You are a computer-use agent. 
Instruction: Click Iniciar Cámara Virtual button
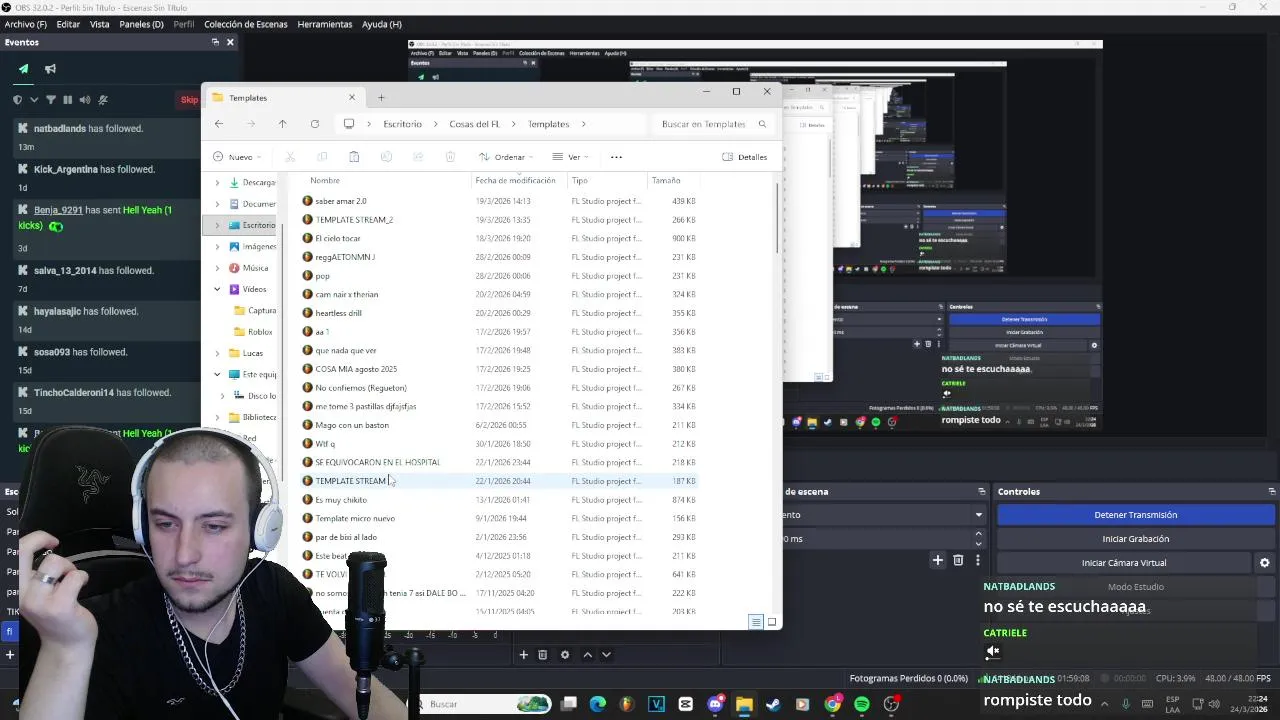(1124, 563)
